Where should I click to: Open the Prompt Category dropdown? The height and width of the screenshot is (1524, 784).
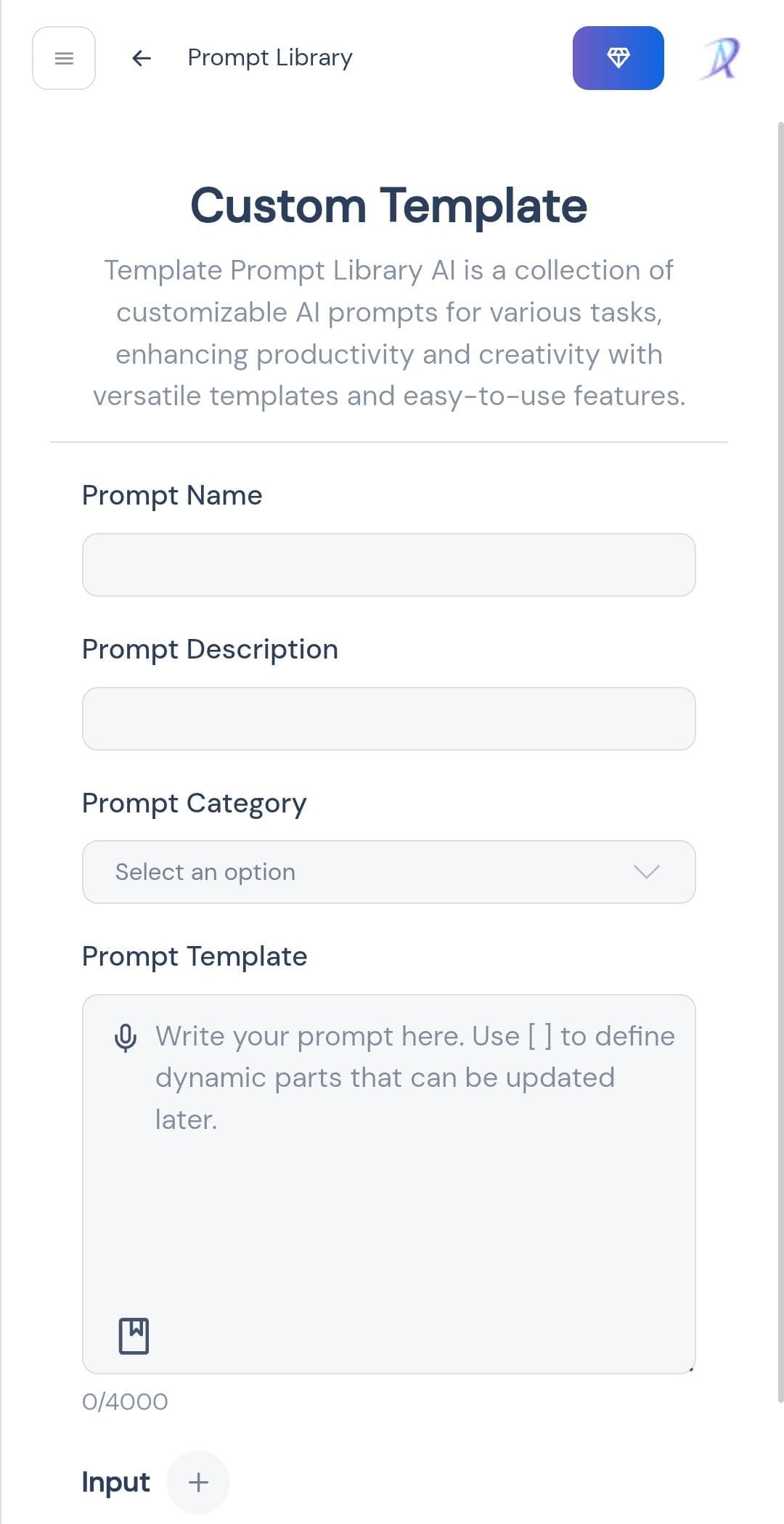(389, 871)
